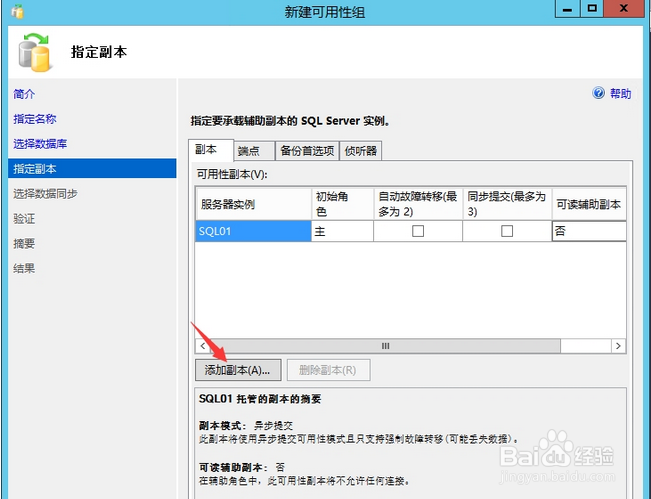The image size is (651, 499).
Task: Click the left arrow of horizontal scrollbar
Action: pos(203,346)
